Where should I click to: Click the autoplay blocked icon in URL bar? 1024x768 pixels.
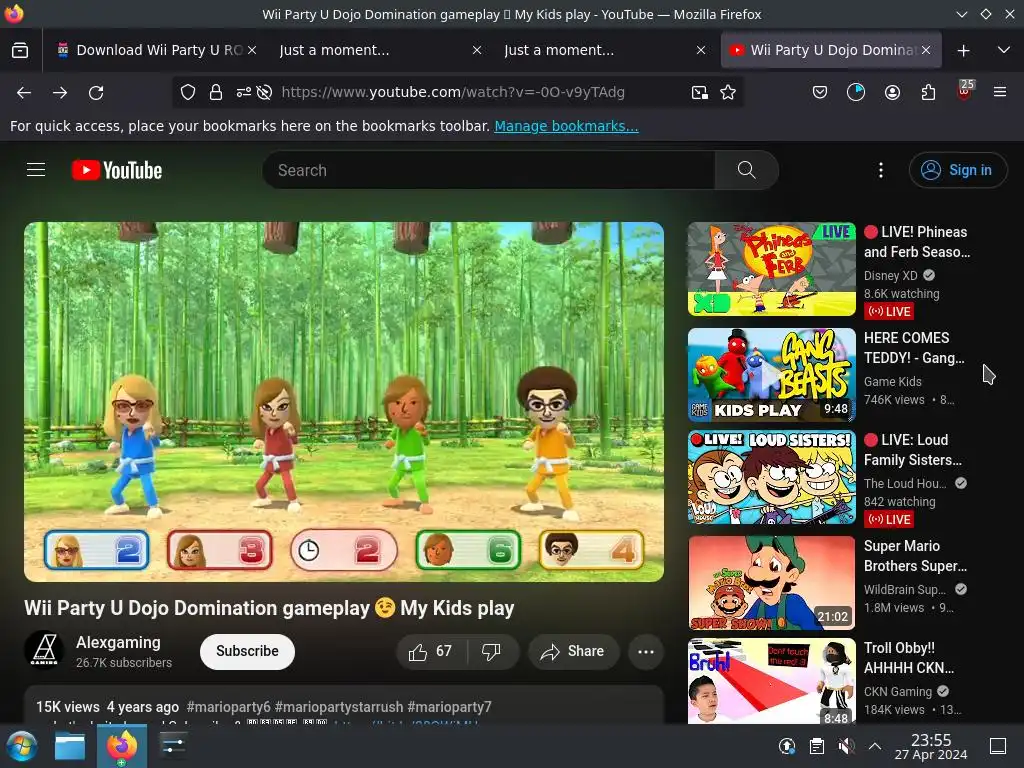pyautogui.click(x=264, y=93)
